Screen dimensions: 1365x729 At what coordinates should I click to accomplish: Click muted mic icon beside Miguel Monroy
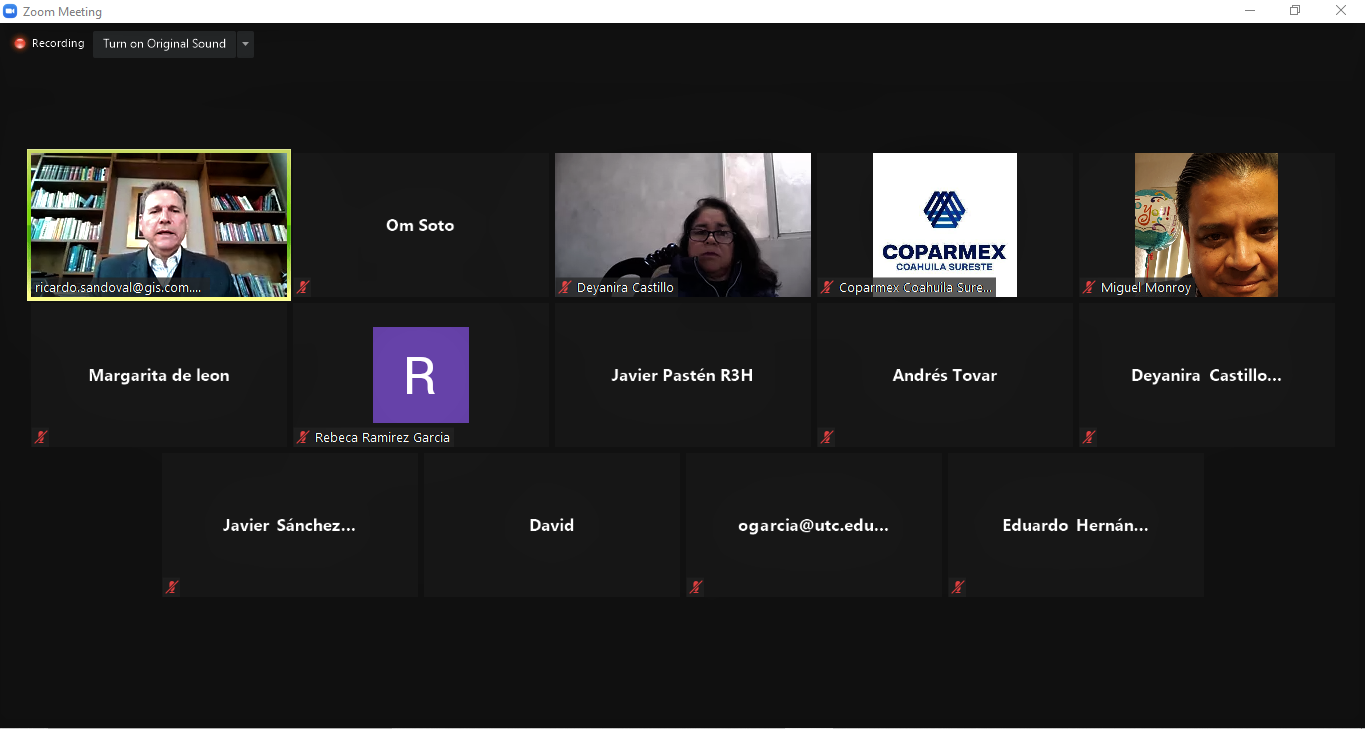1089,288
